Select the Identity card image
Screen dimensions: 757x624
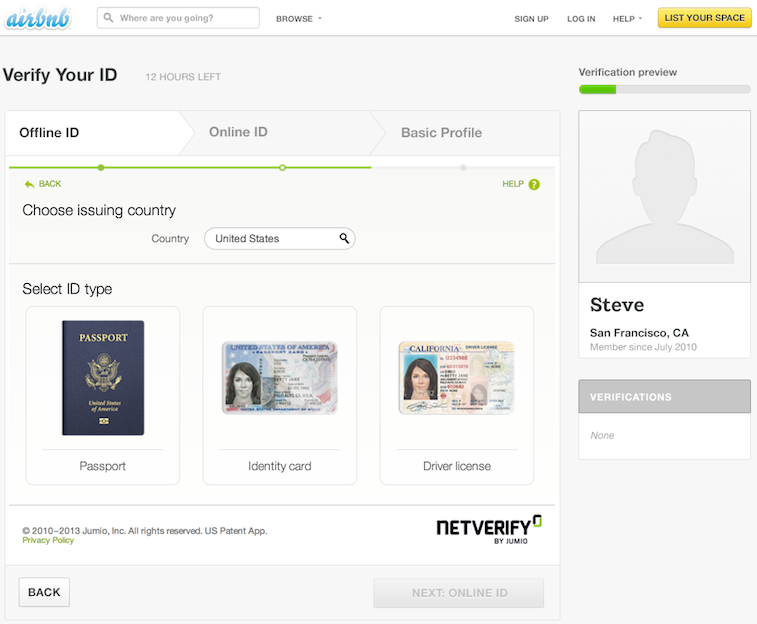coord(279,377)
